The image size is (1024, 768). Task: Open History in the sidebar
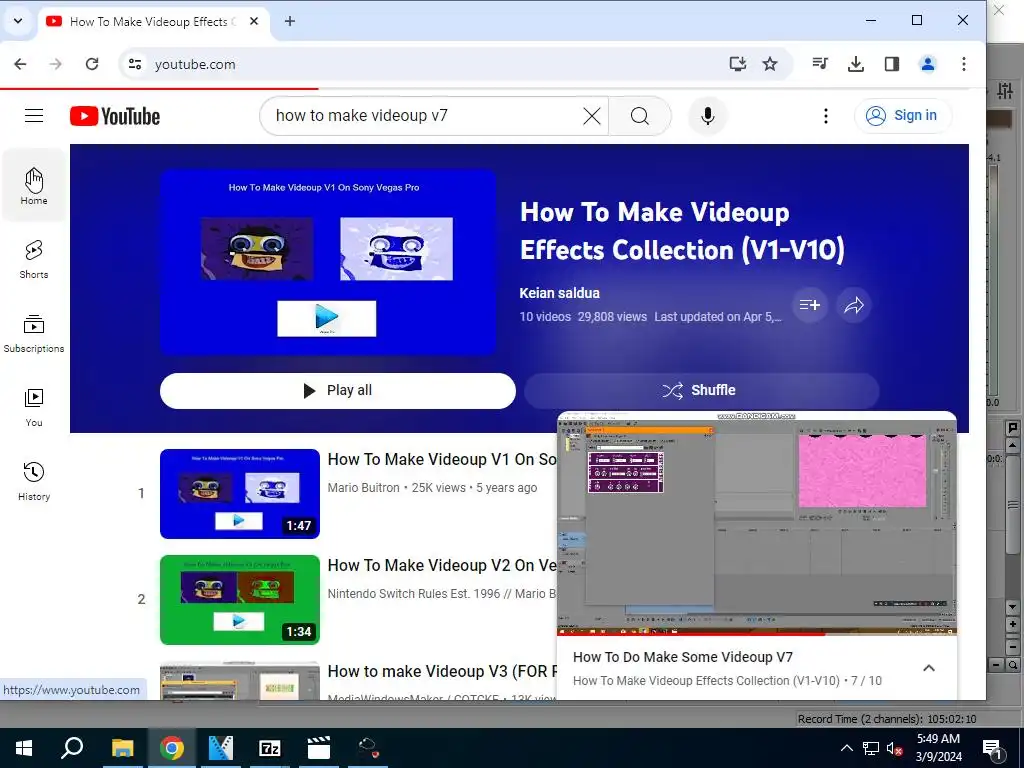click(34, 481)
